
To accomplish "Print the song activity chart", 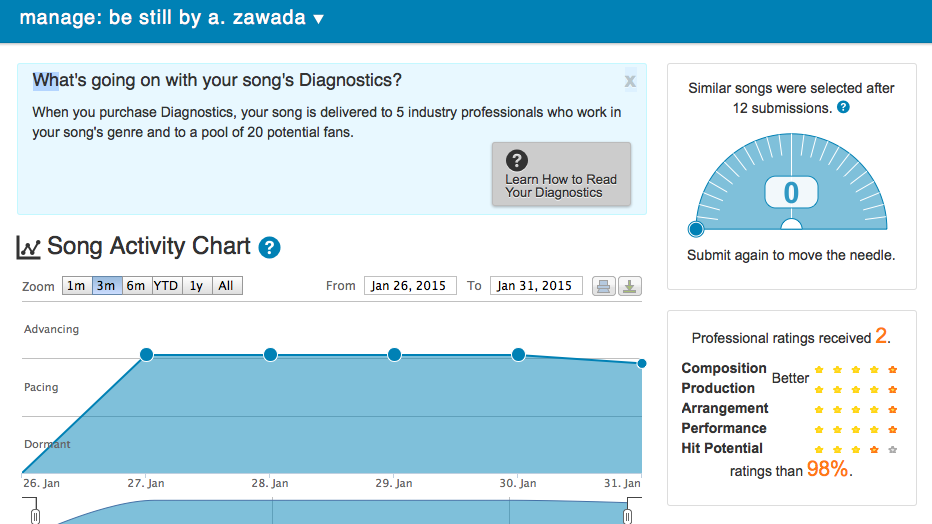I will tap(603, 286).
